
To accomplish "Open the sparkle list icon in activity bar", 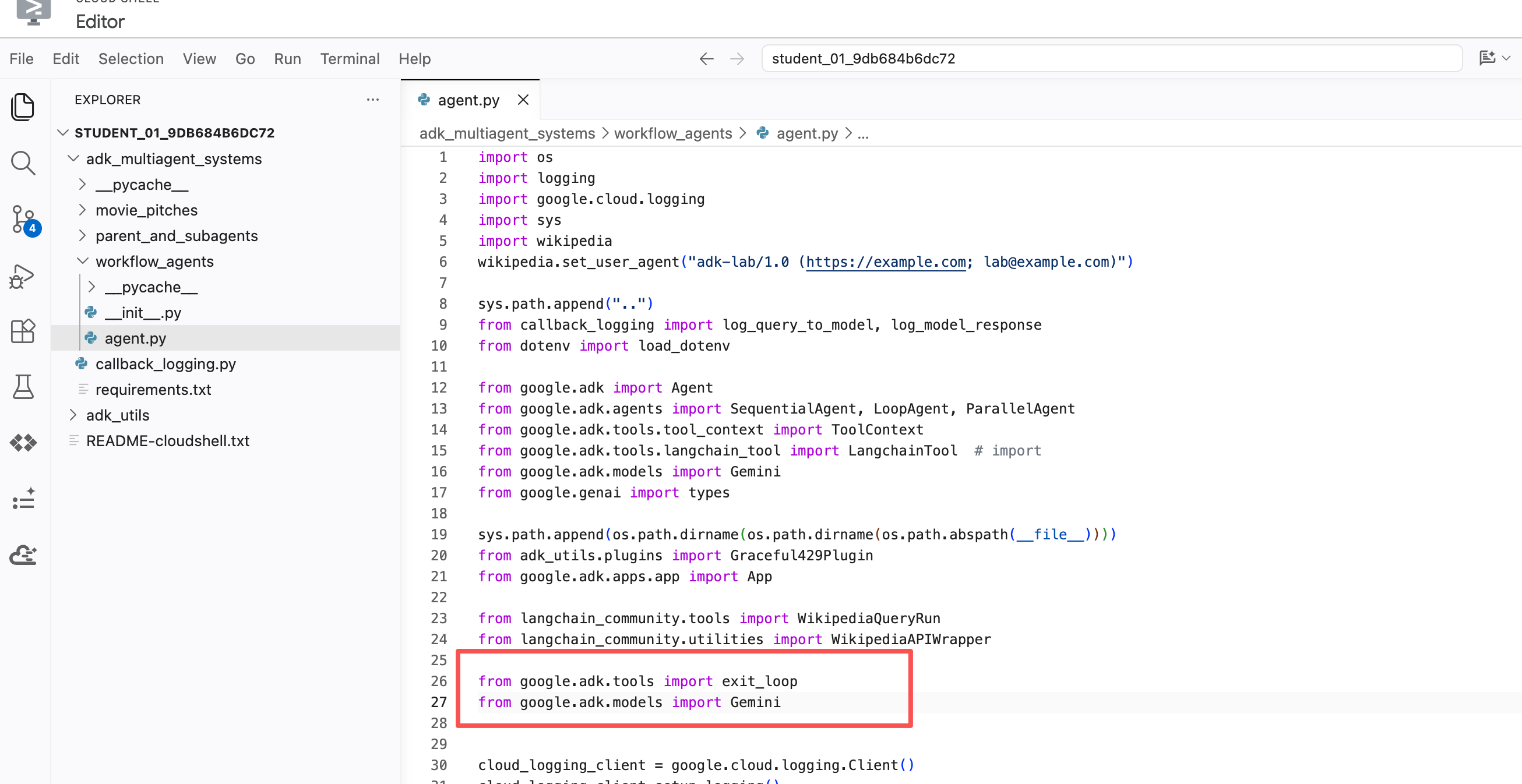I will [x=23, y=498].
